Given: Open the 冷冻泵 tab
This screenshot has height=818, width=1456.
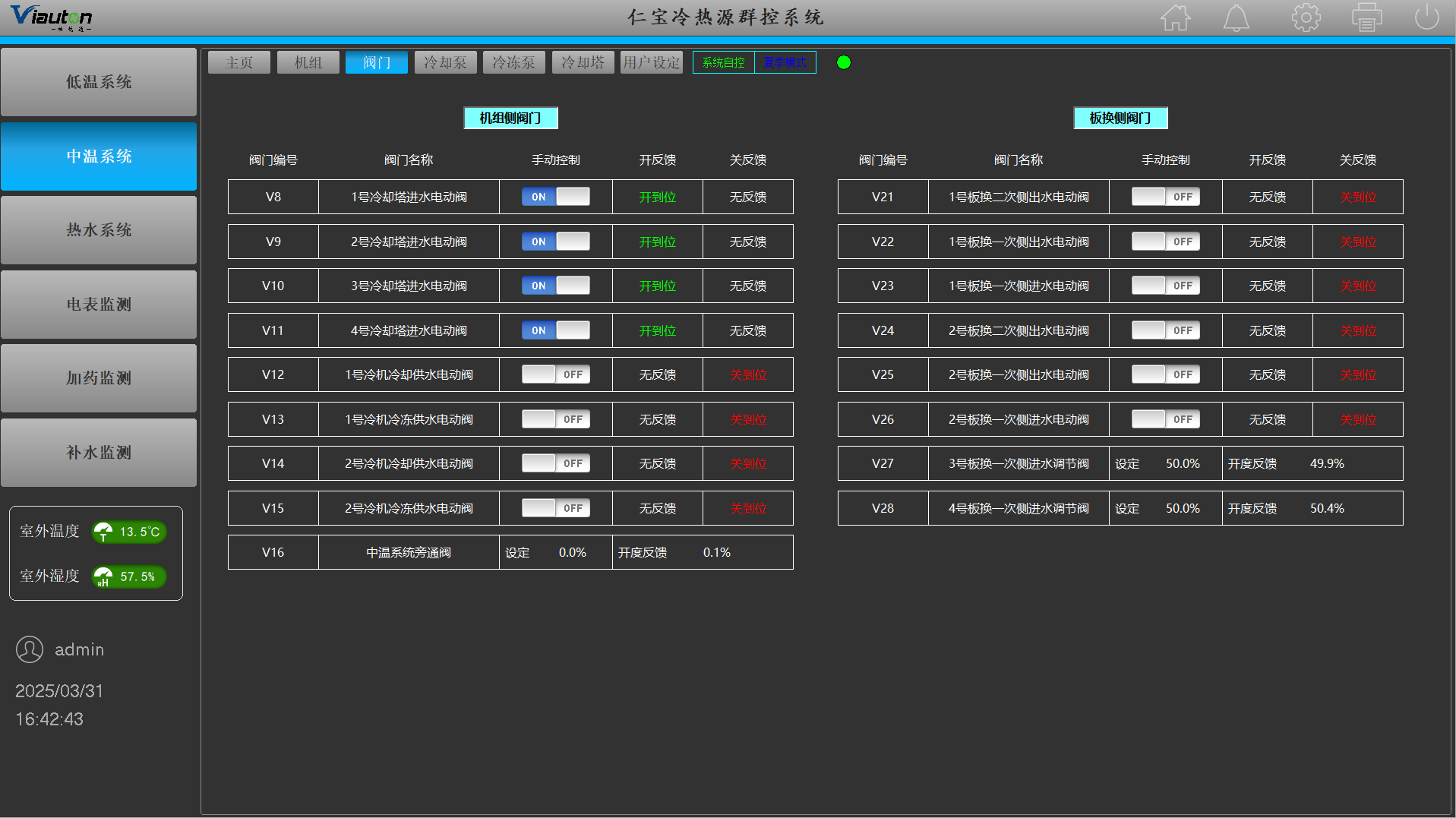Looking at the screenshot, I should tap(514, 62).
